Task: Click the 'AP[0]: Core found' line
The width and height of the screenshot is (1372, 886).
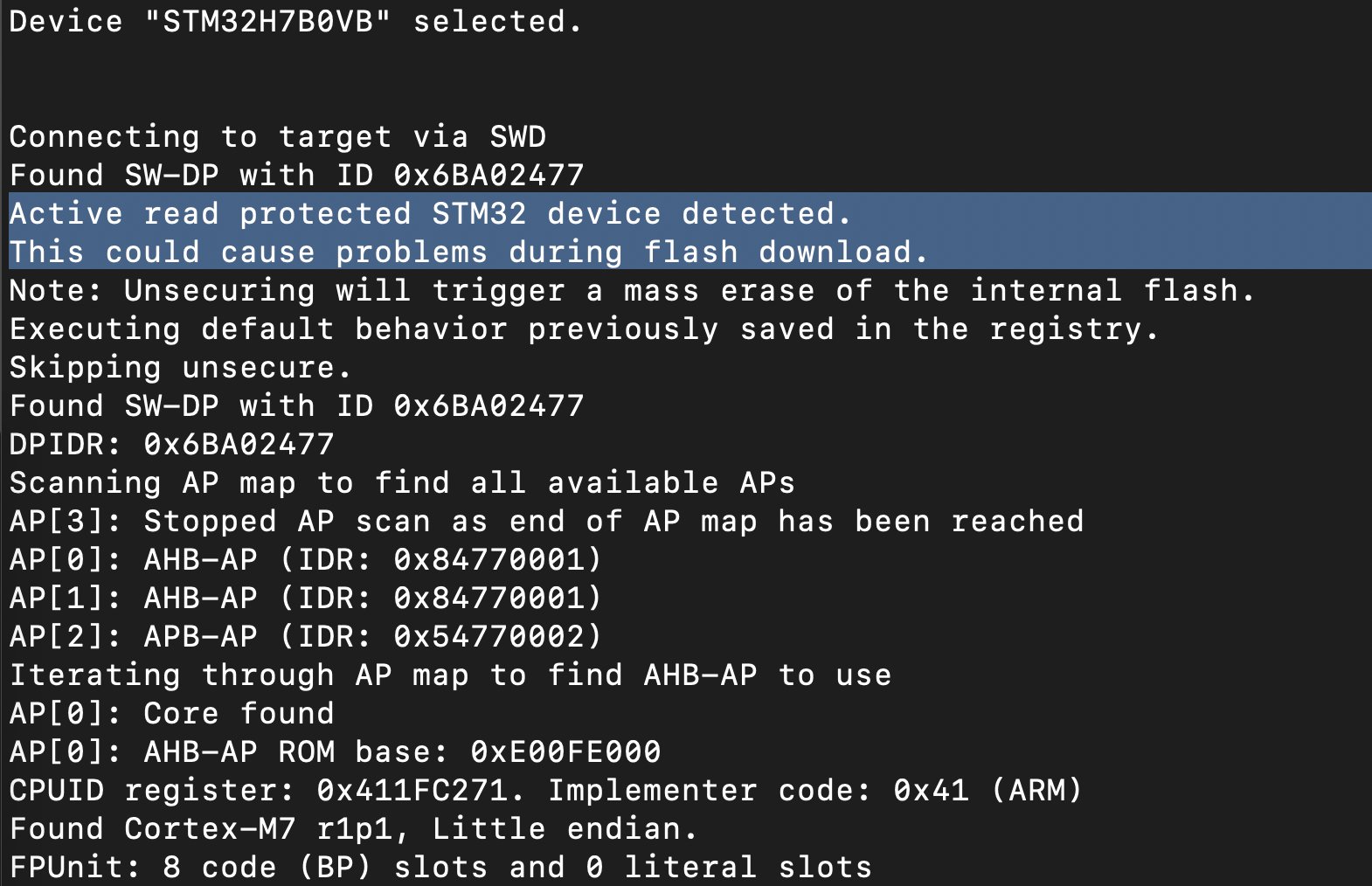Action: tap(171, 714)
